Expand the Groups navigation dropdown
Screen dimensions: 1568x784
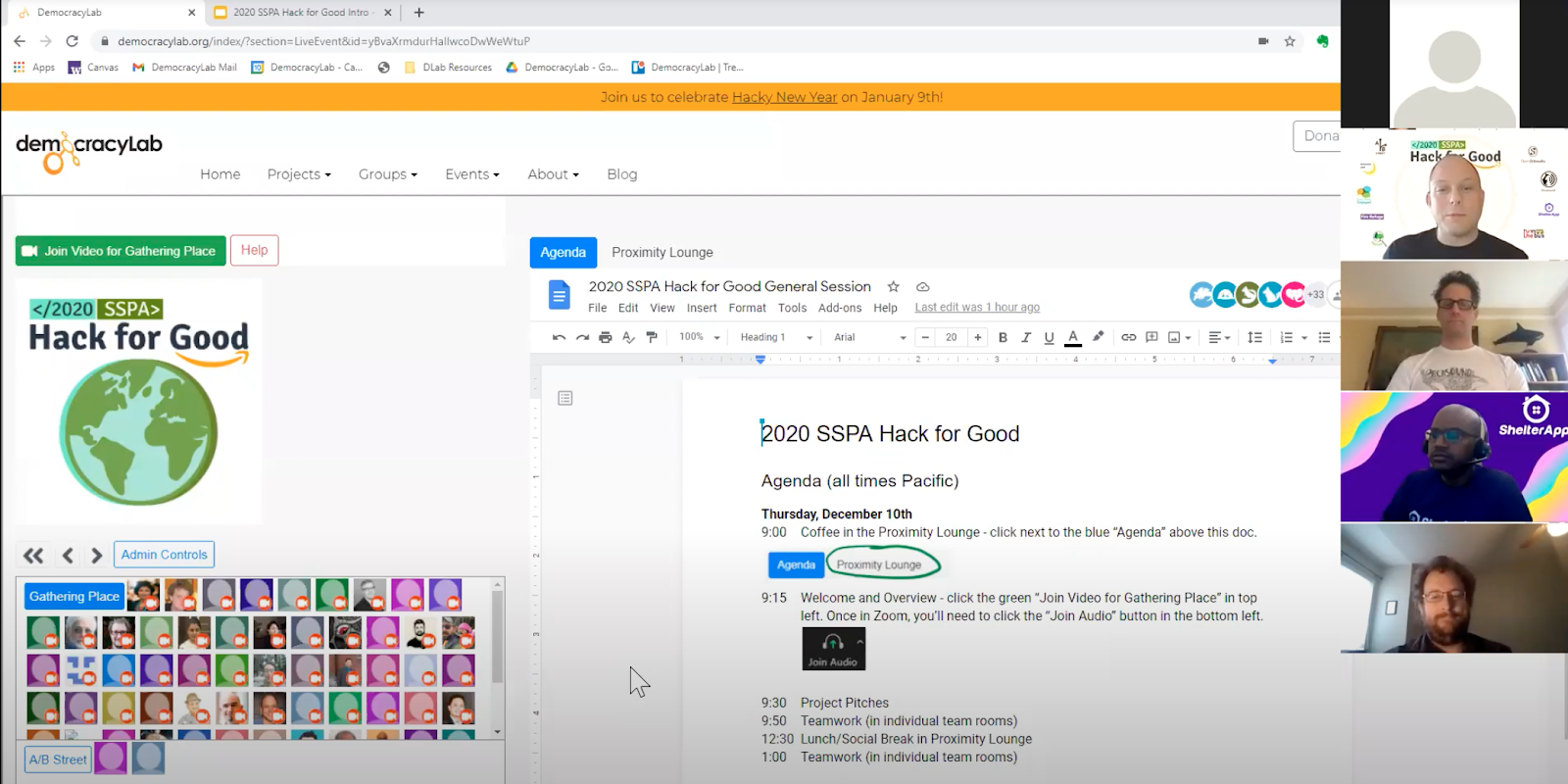[388, 174]
